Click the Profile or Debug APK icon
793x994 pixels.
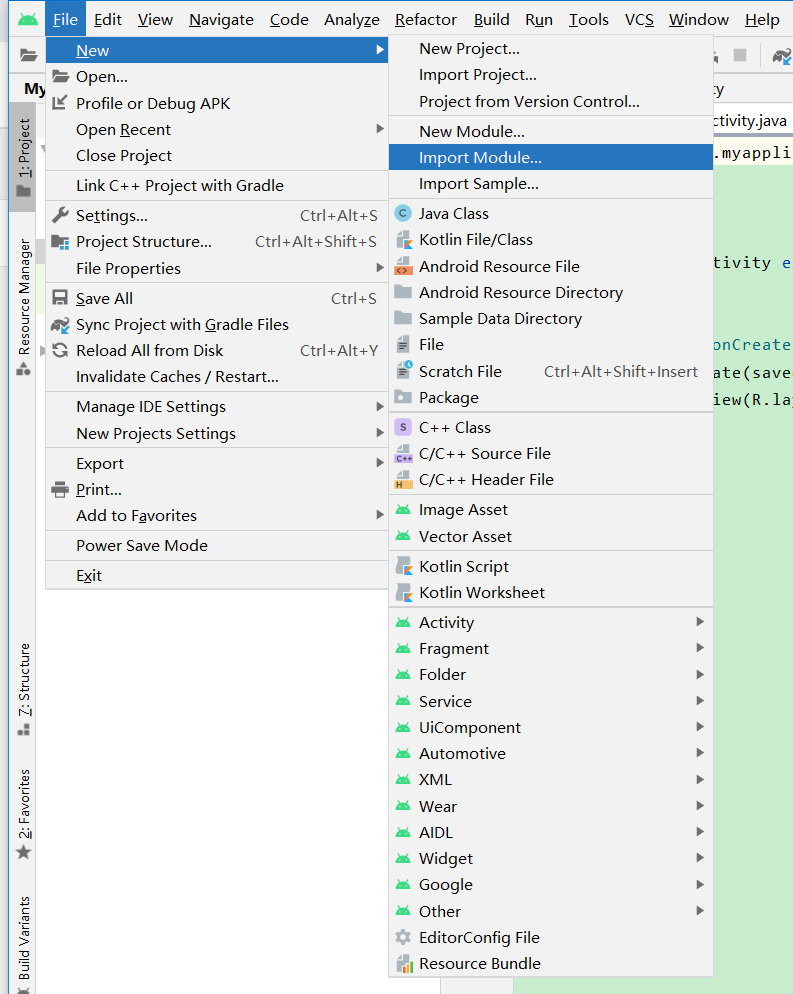pos(60,103)
